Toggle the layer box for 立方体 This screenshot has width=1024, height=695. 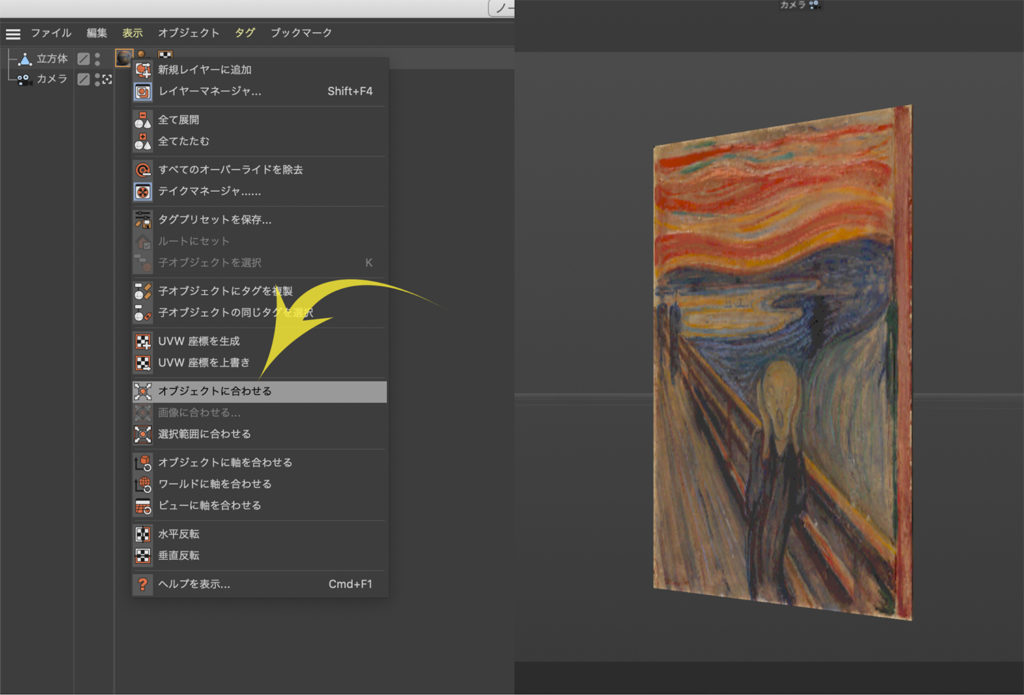tap(83, 59)
